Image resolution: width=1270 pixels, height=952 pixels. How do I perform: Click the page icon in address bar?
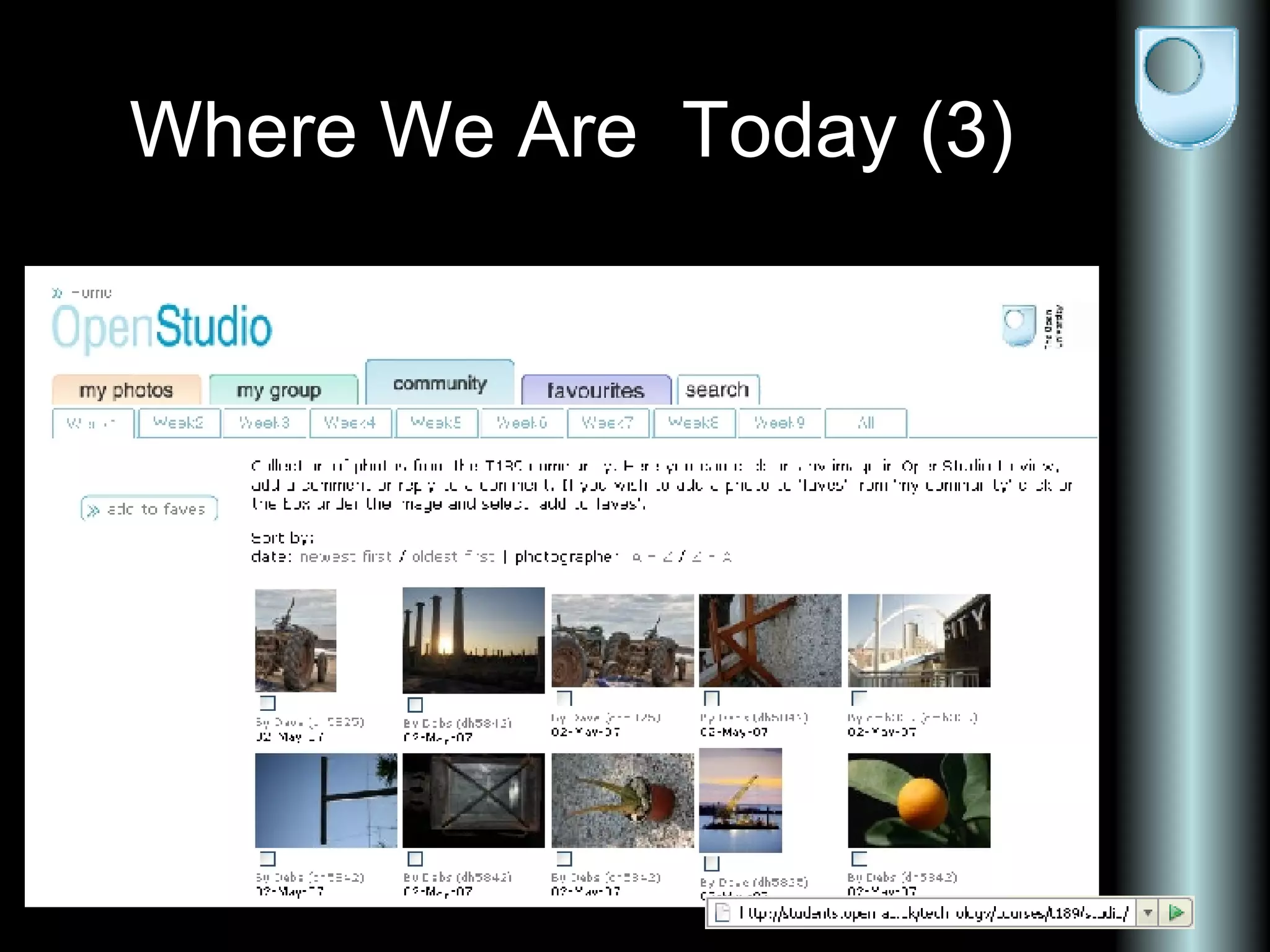722,913
